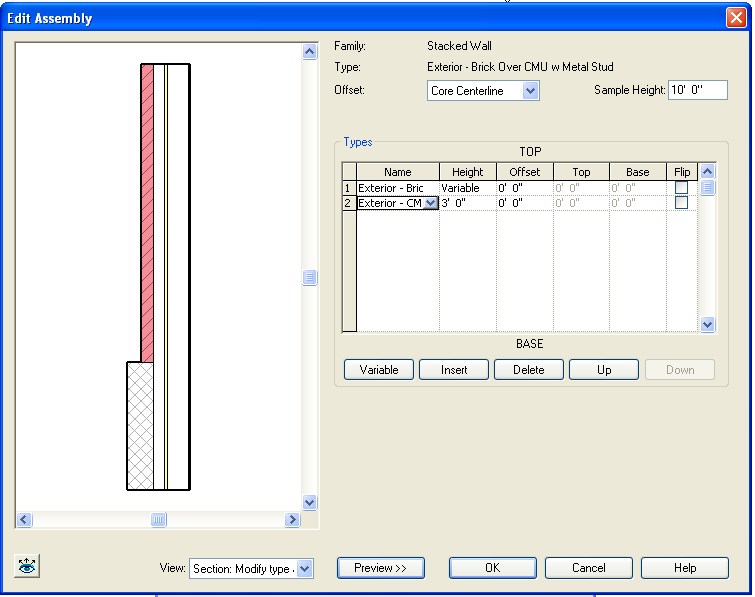The image size is (755, 597).
Task: Click the Types table scroll up arrow
Action: tap(707, 171)
